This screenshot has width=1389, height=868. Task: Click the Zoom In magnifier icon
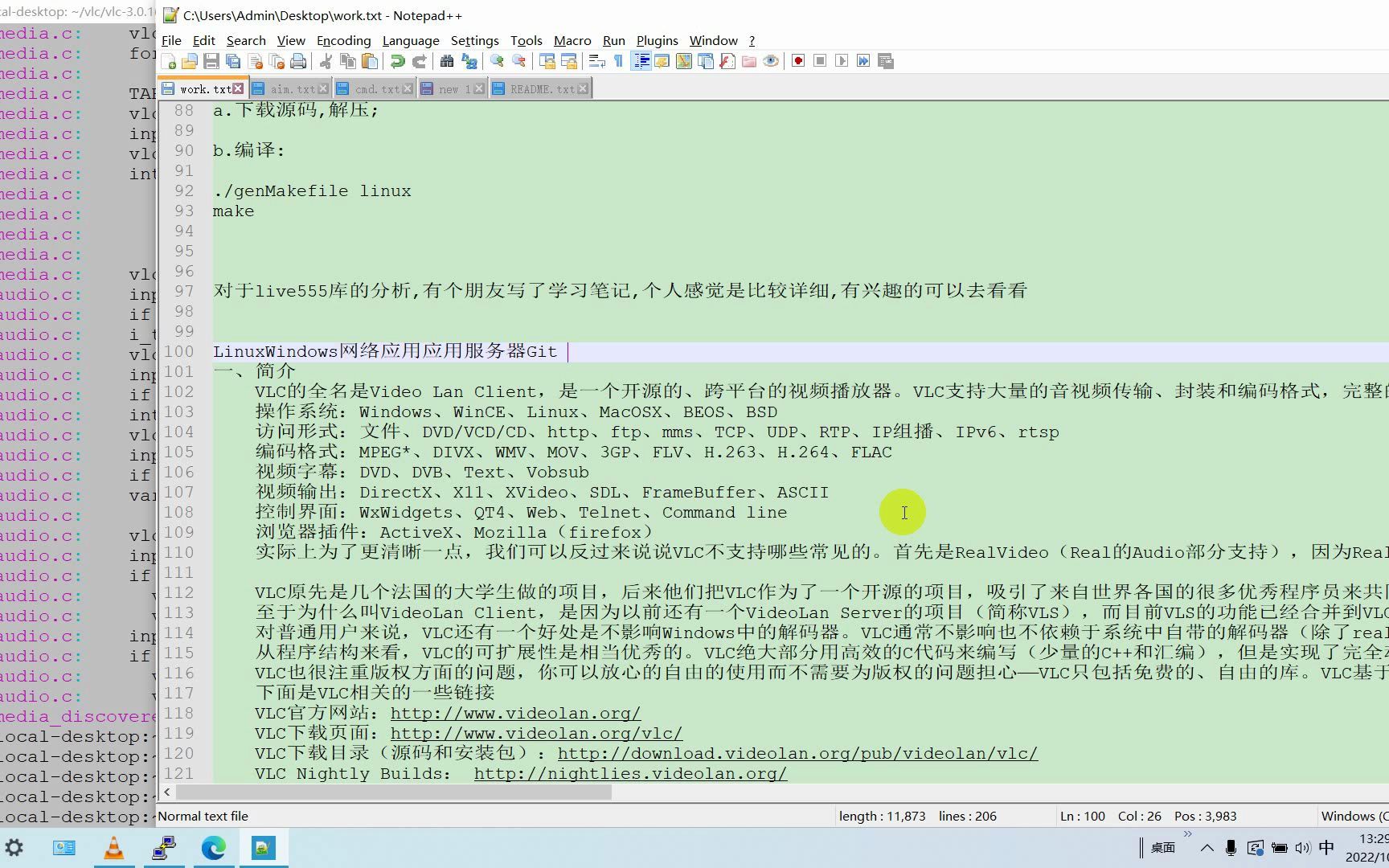[x=497, y=62]
